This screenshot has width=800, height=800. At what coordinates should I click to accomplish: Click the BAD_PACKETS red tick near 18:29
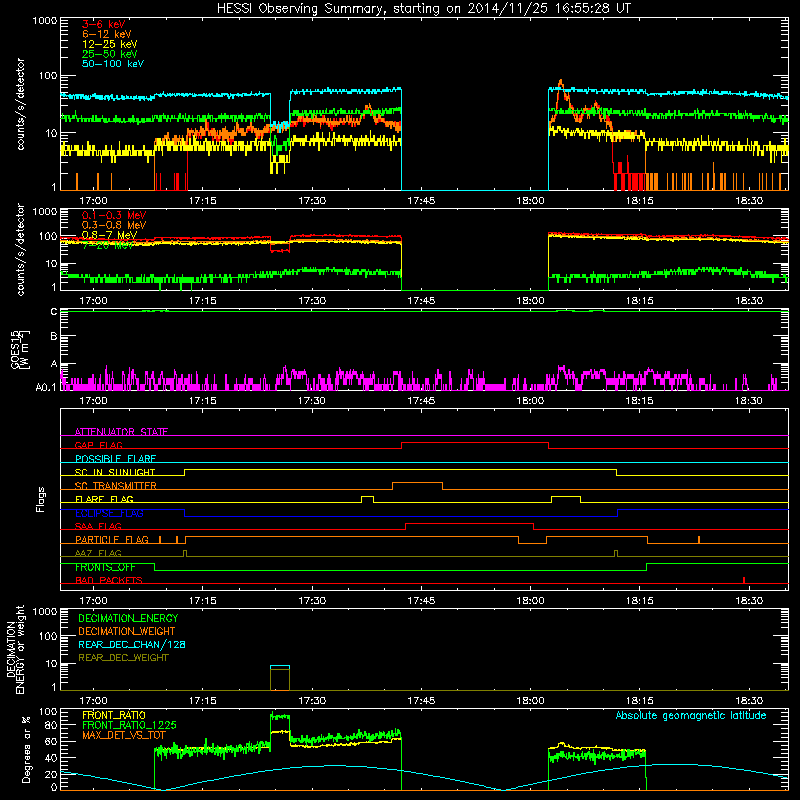click(x=744, y=580)
